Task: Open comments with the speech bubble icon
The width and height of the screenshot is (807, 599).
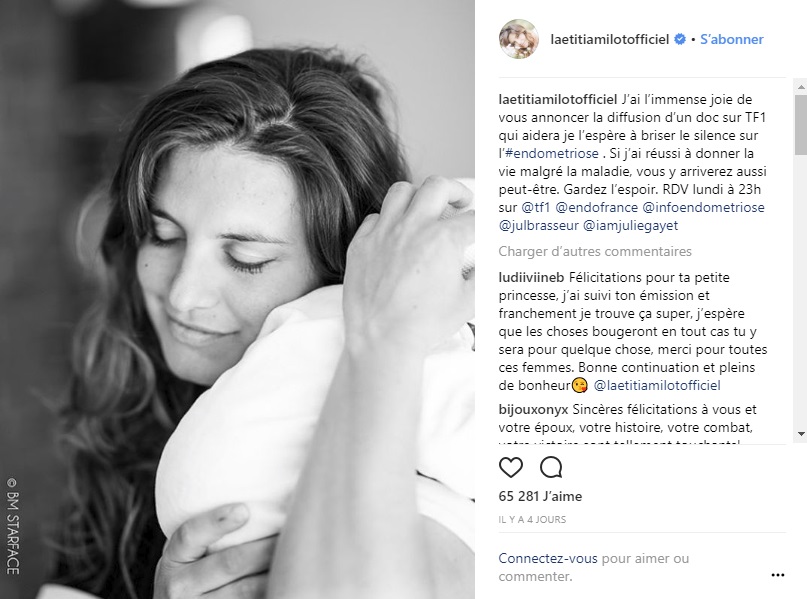Action: 551,467
